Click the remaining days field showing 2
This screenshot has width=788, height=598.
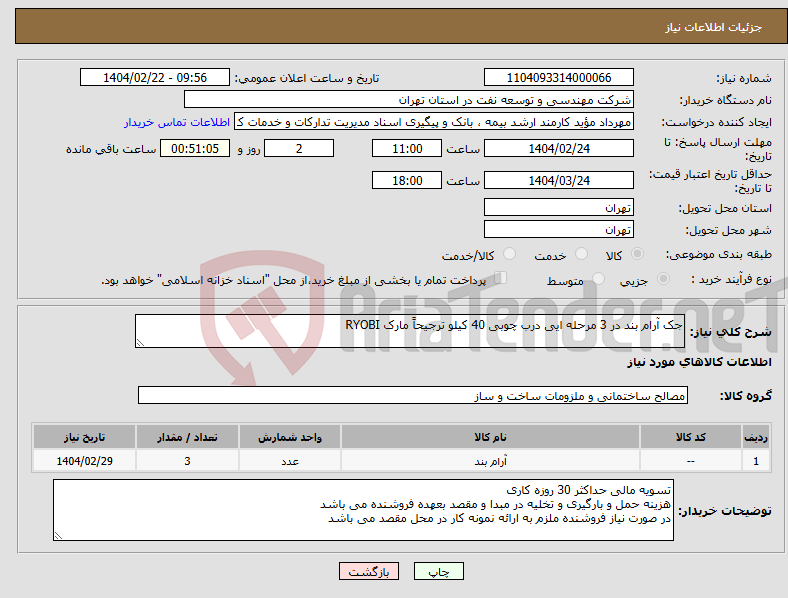(x=299, y=148)
